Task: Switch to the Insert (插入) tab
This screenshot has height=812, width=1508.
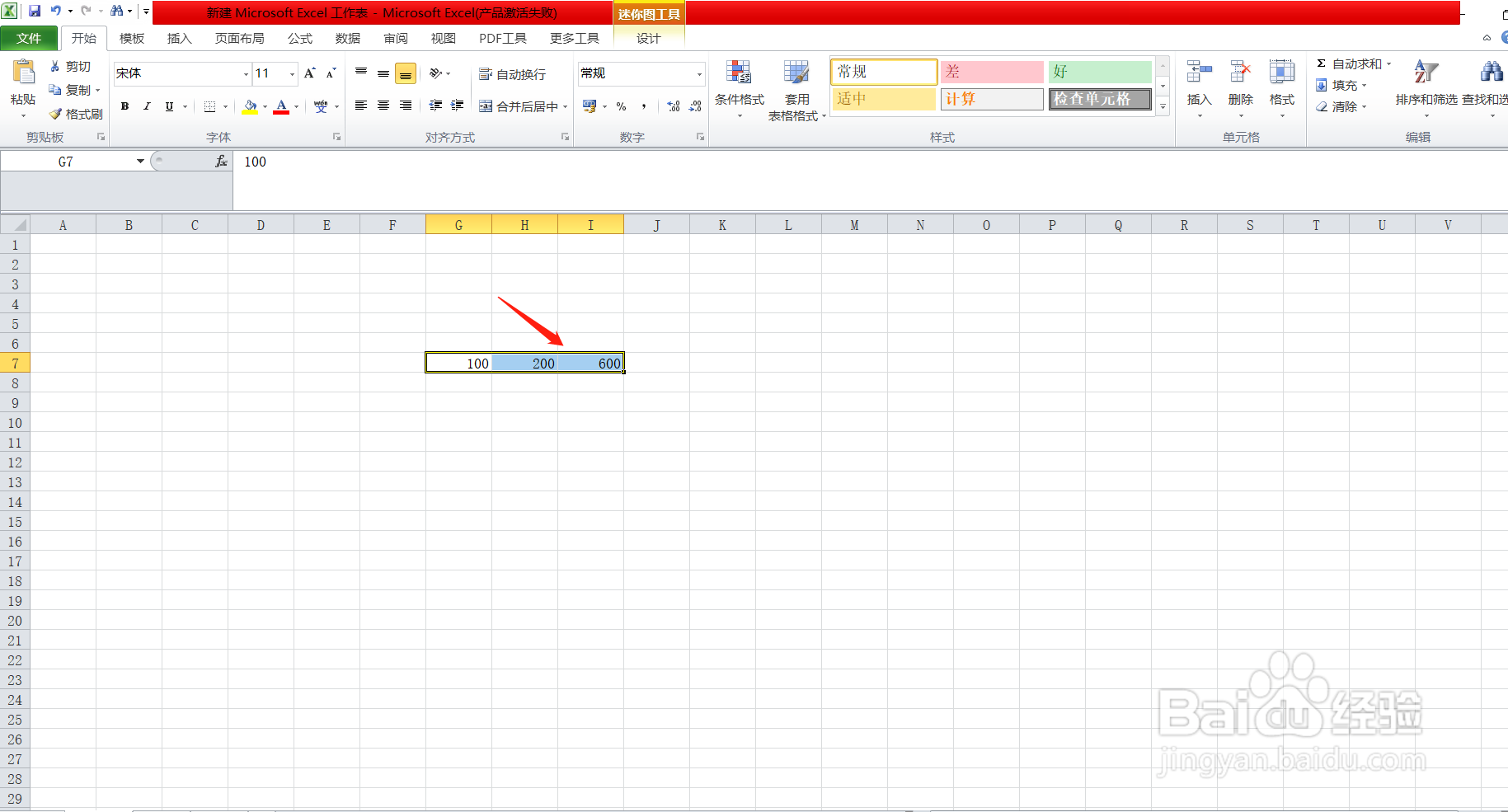Action: (x=179, y=39)
